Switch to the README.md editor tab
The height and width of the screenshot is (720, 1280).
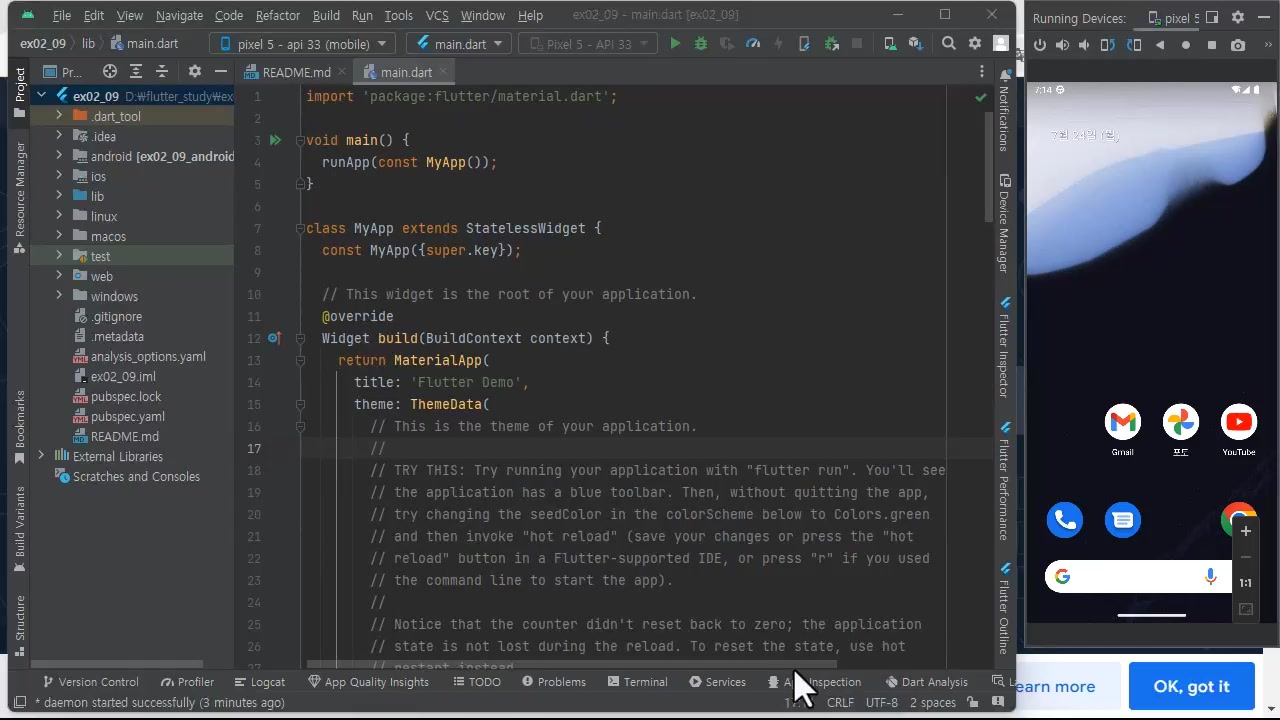tap(295, 73)
